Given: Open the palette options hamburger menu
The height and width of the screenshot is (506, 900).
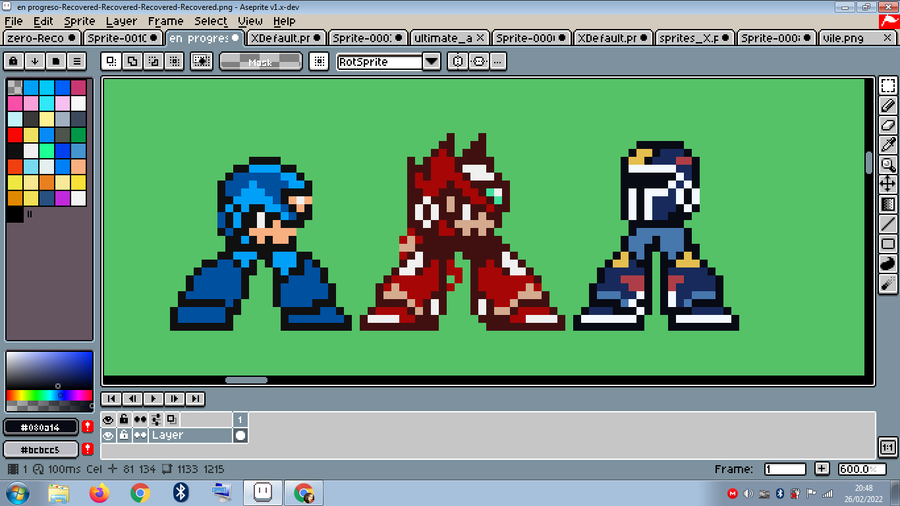Looking at the screenshot, I should 77,61.
